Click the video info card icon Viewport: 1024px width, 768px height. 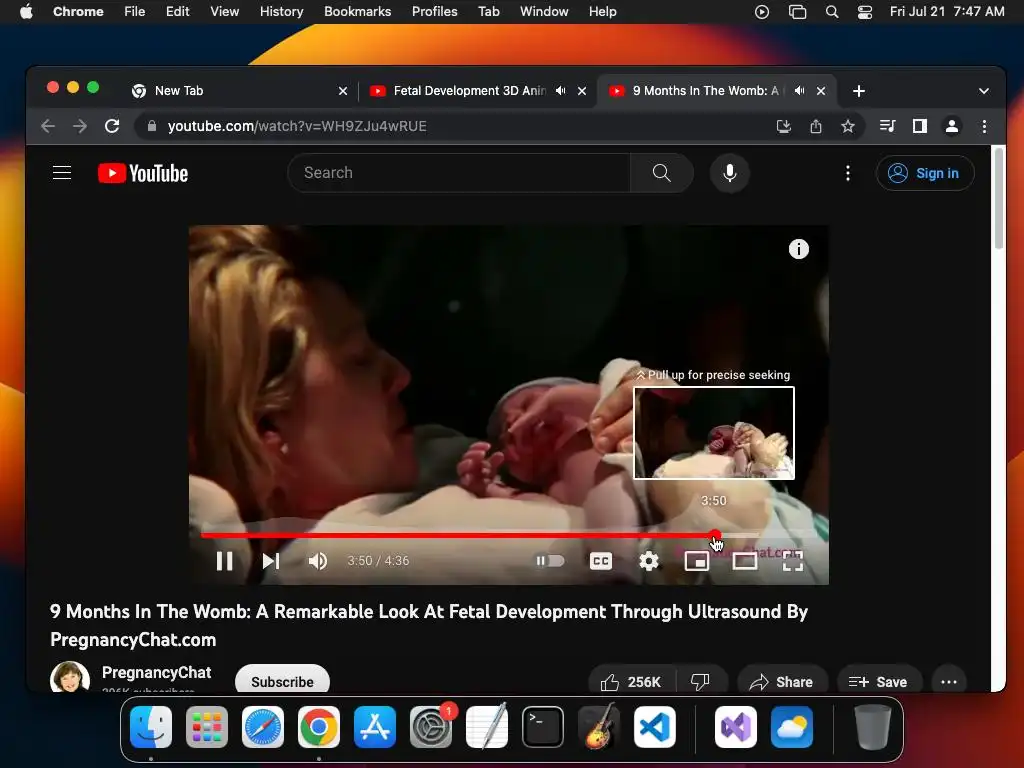pos(798,249)
